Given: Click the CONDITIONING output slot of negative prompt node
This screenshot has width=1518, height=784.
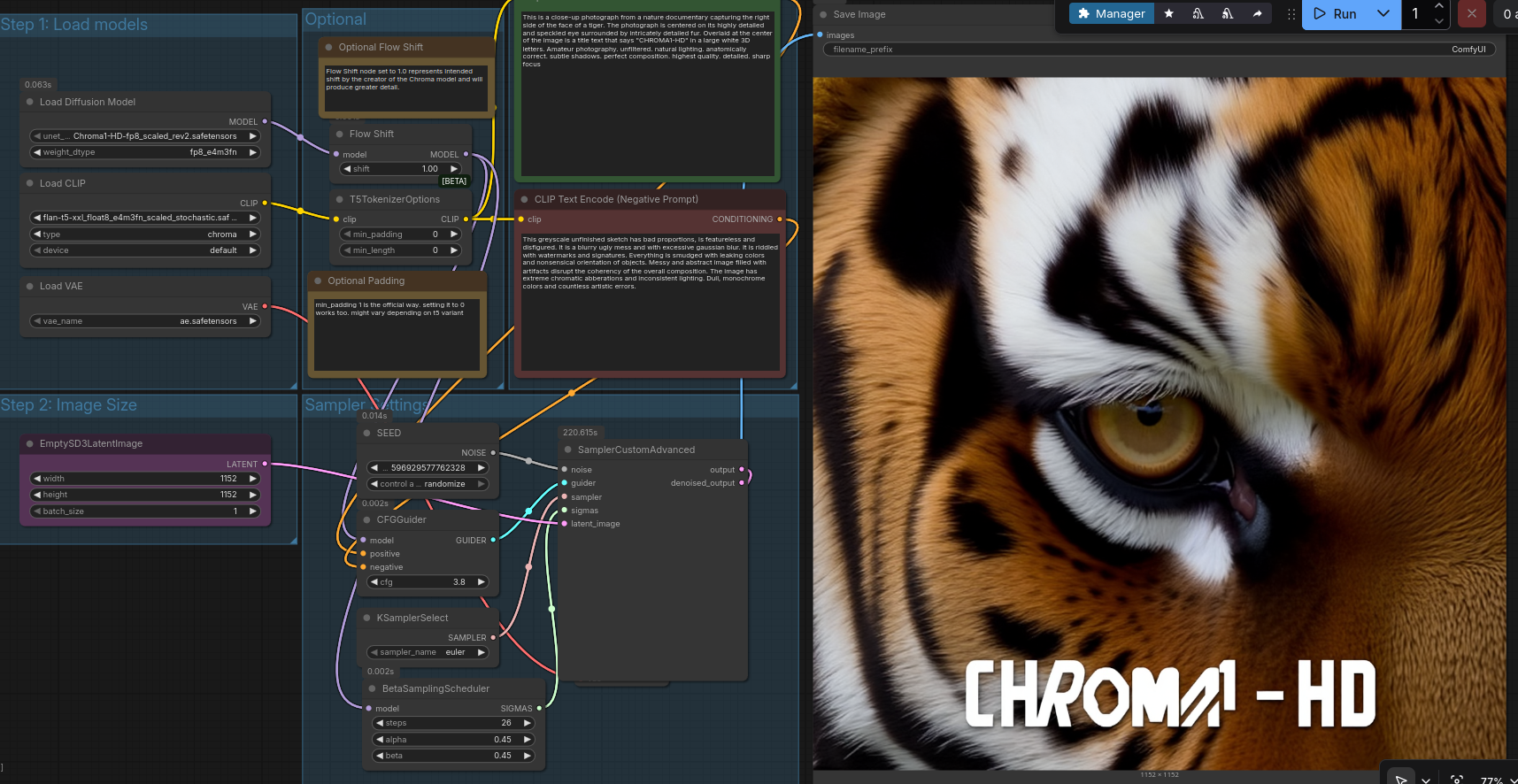Looking at the screenshot, I should click(x=780, y=219).
